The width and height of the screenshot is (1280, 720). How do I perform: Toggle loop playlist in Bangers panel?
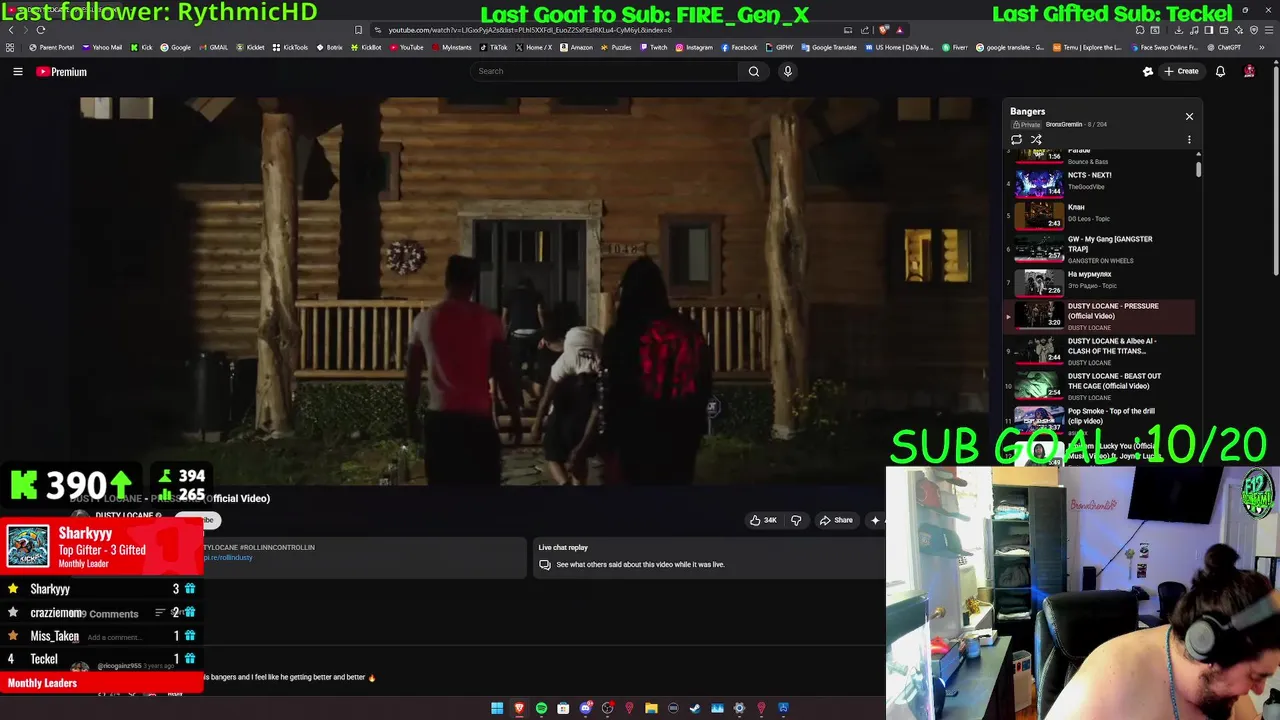(1017, 140)
